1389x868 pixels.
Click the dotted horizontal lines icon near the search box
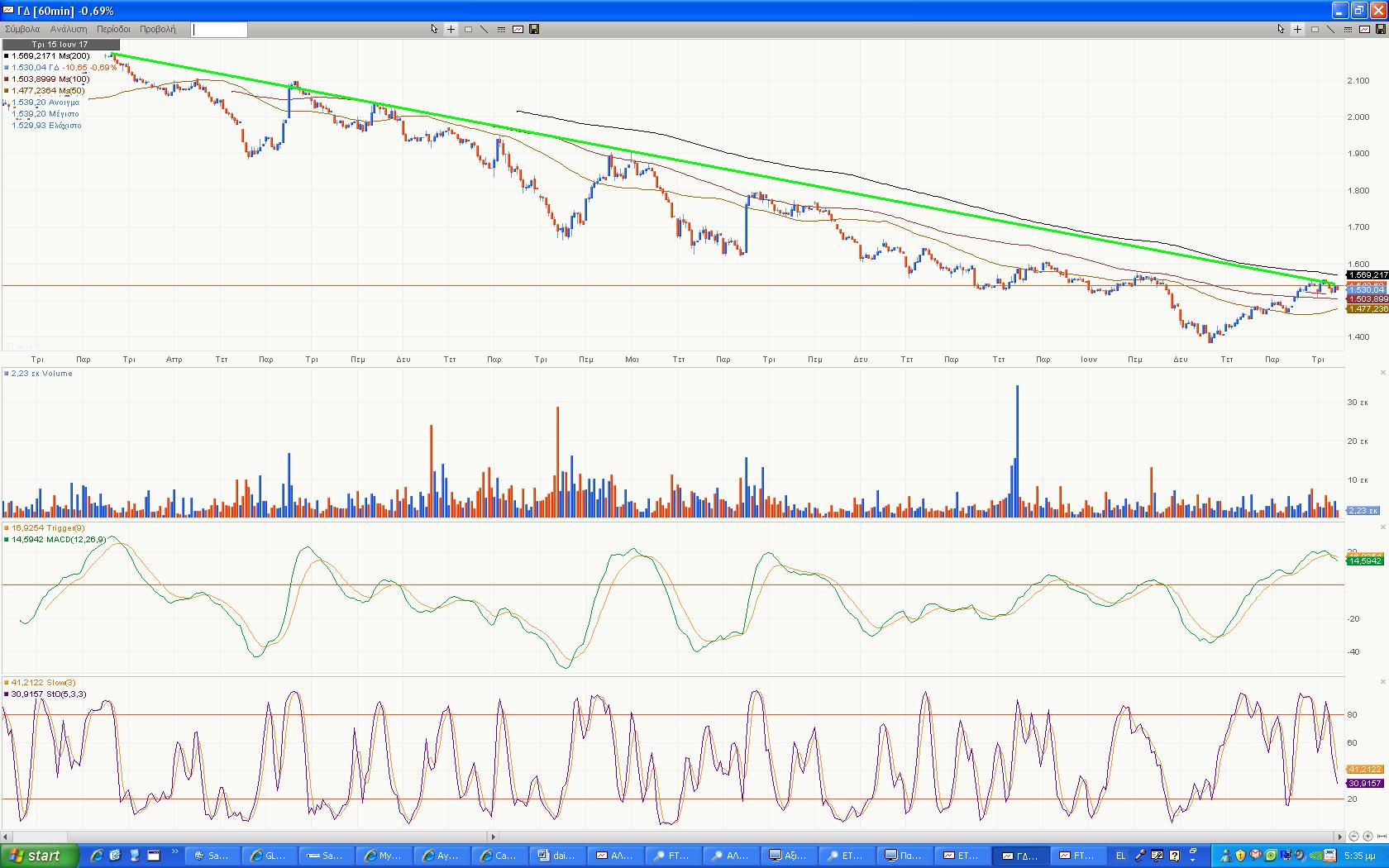point(501,29)
